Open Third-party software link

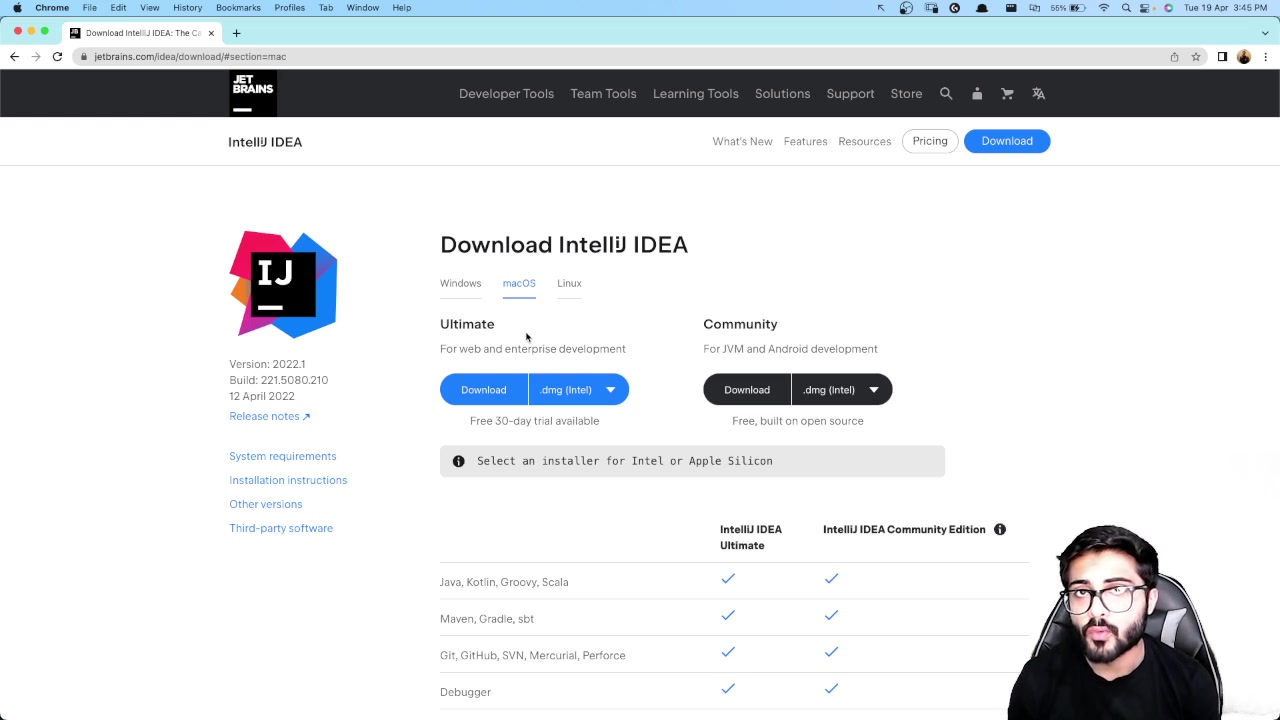281,528
